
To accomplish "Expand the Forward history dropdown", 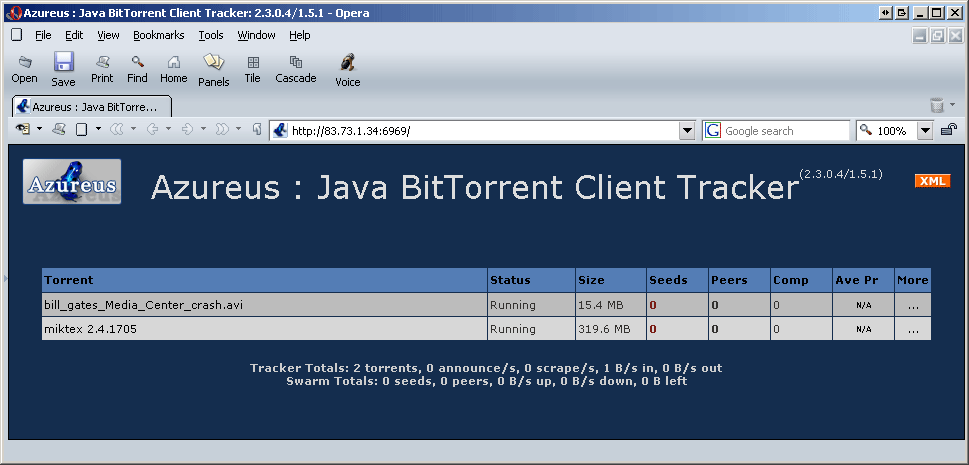I will pyautogui.click(x=203, y=129).
